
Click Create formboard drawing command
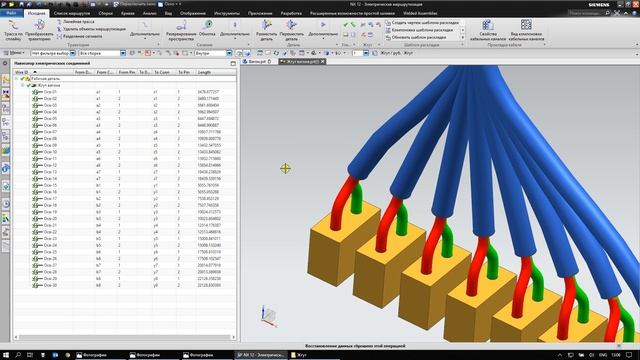pos(422,23)
